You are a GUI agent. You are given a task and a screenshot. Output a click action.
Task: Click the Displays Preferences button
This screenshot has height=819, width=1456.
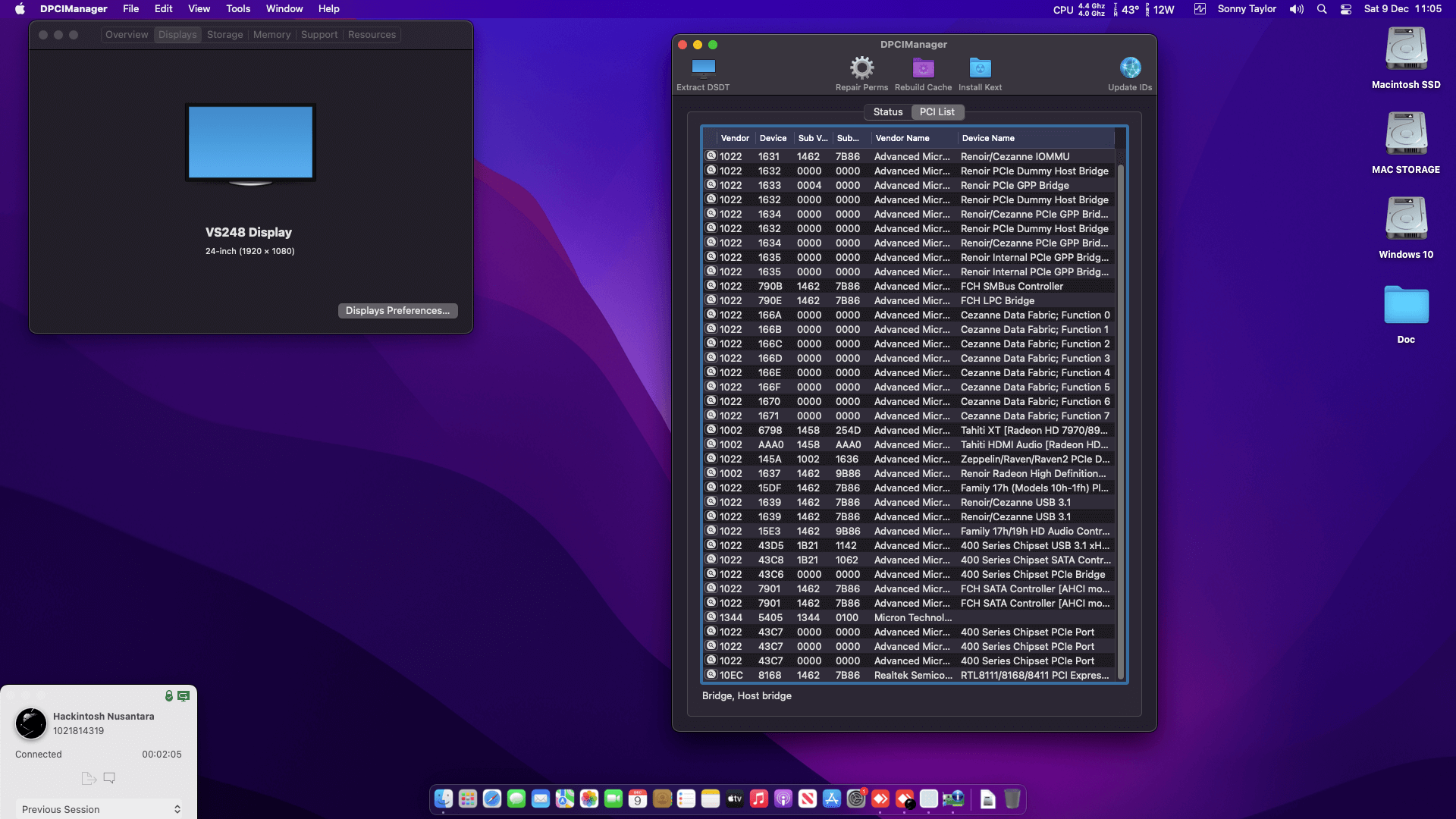(x=397, y=311)
